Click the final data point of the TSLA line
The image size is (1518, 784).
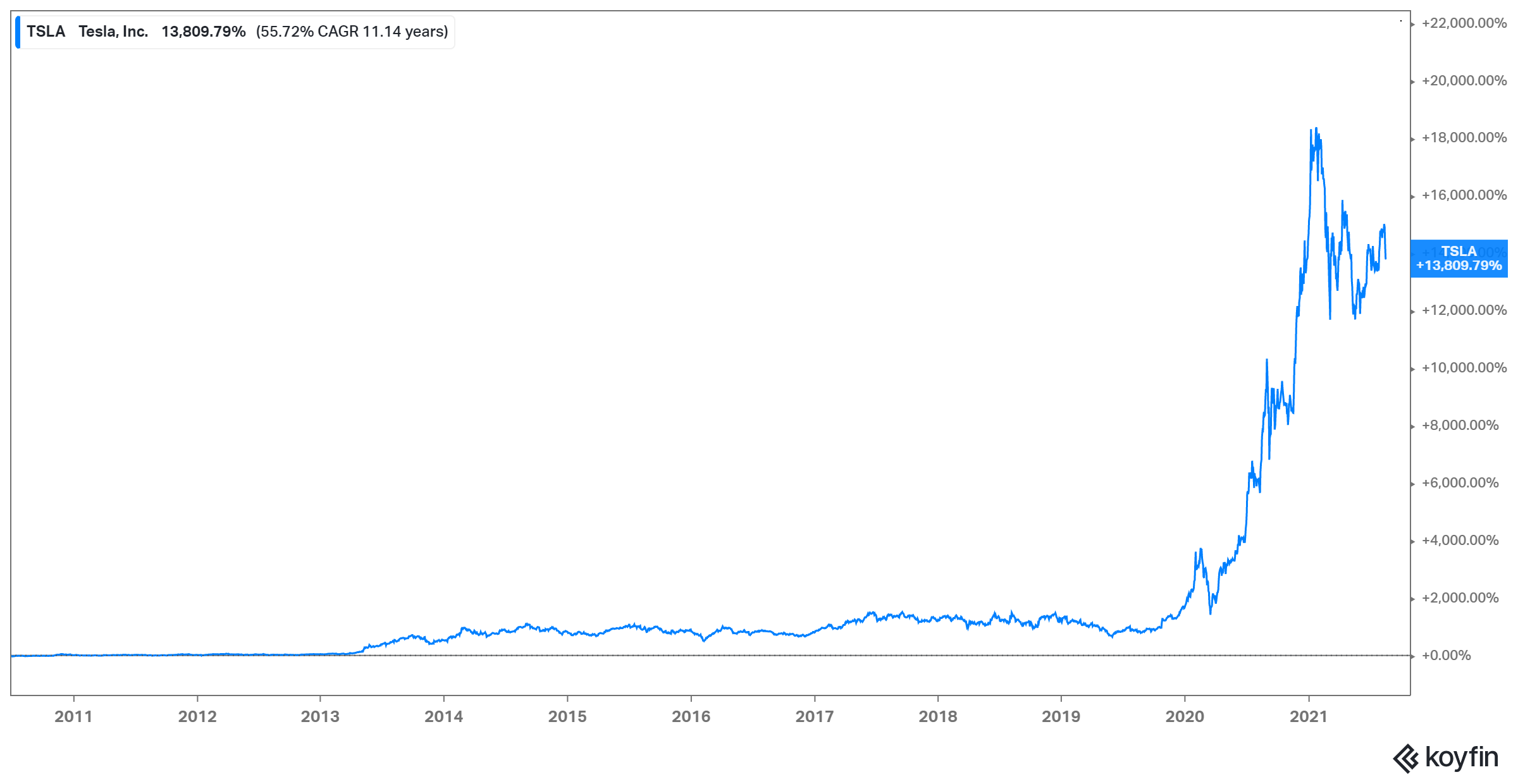pyautogui.click(x=1386, y=258)
